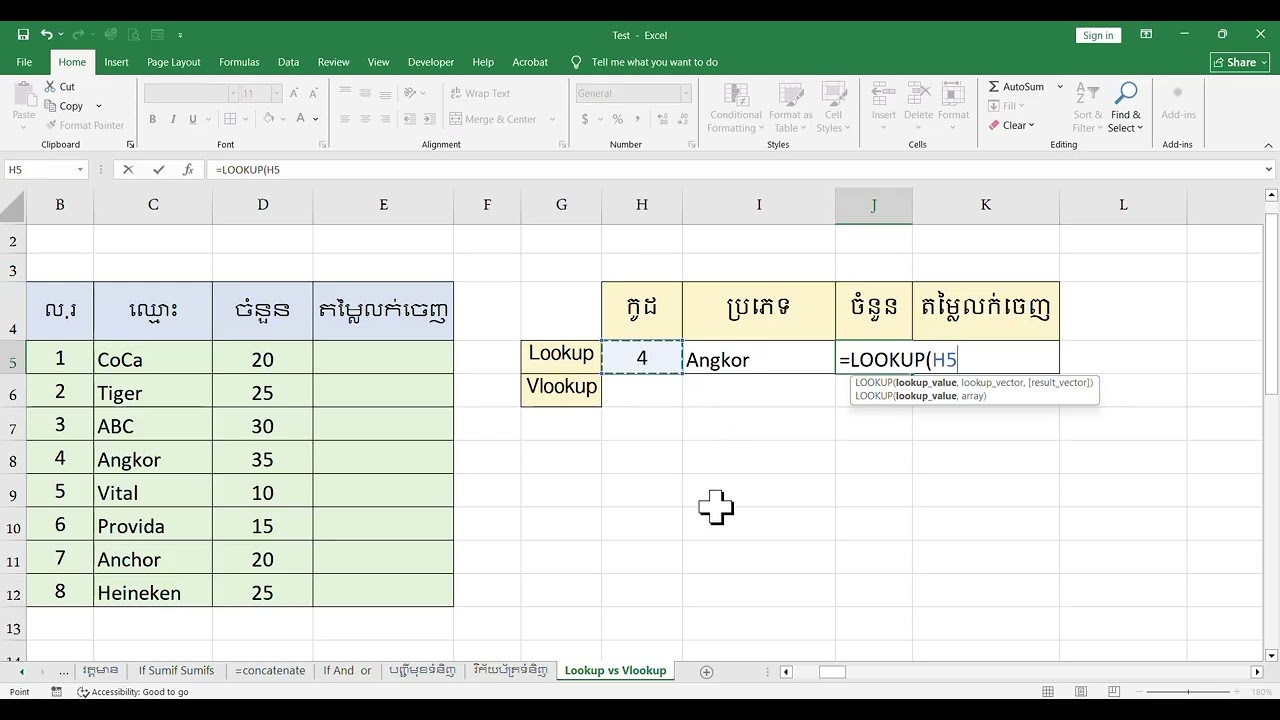Open the Share menu
This screenshot has height=720, width=1280.
click(1240, 62)
